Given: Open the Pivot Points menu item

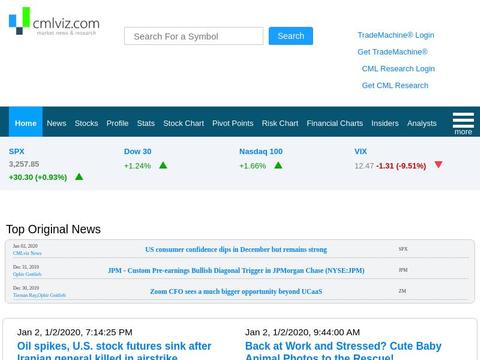Looking at the screenshot, I should (233, 123).
